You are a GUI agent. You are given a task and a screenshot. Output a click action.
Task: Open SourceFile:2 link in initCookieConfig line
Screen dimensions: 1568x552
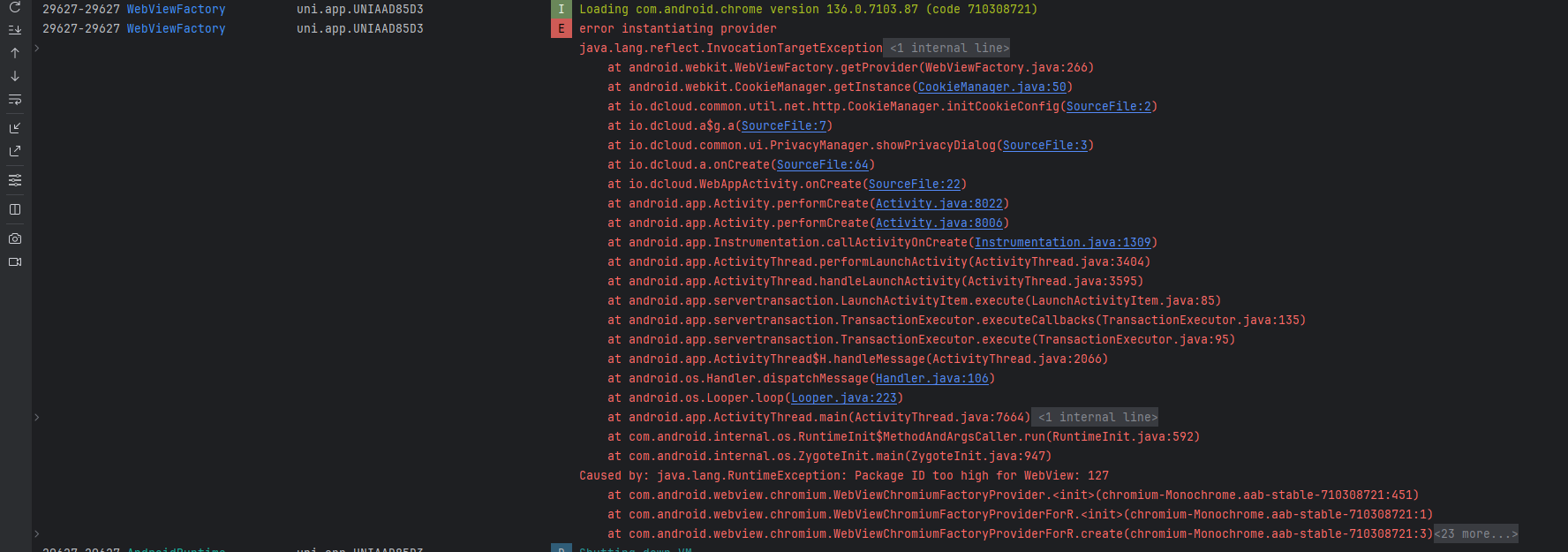(x=1109, y=107)
